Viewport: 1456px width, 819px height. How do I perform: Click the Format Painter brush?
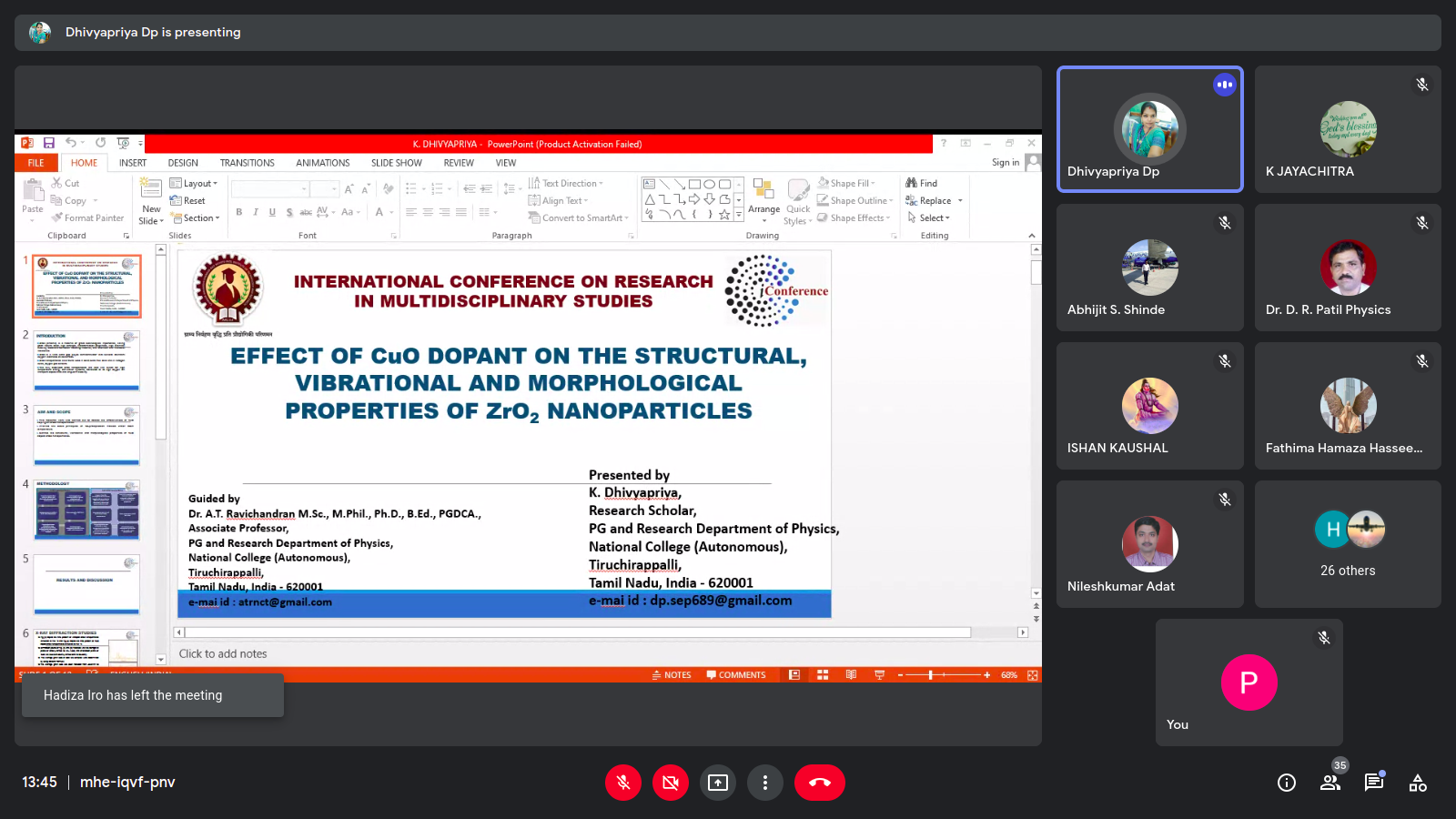tap(87, 217)
